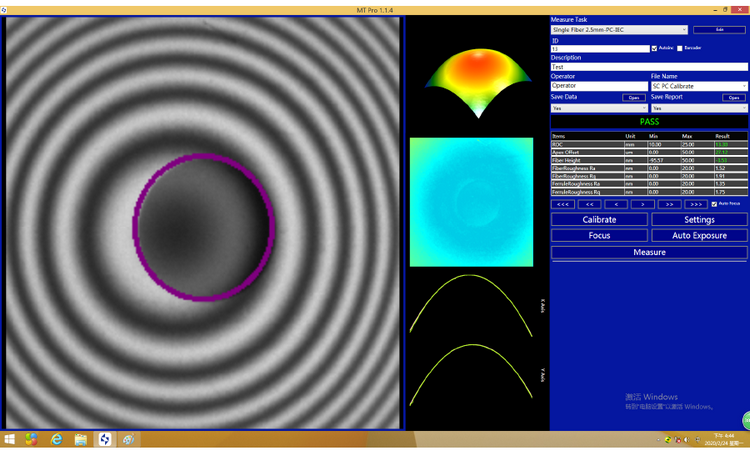Open the Settings panel
Viewport: 750px width, 456px height.
click(699, 220)
